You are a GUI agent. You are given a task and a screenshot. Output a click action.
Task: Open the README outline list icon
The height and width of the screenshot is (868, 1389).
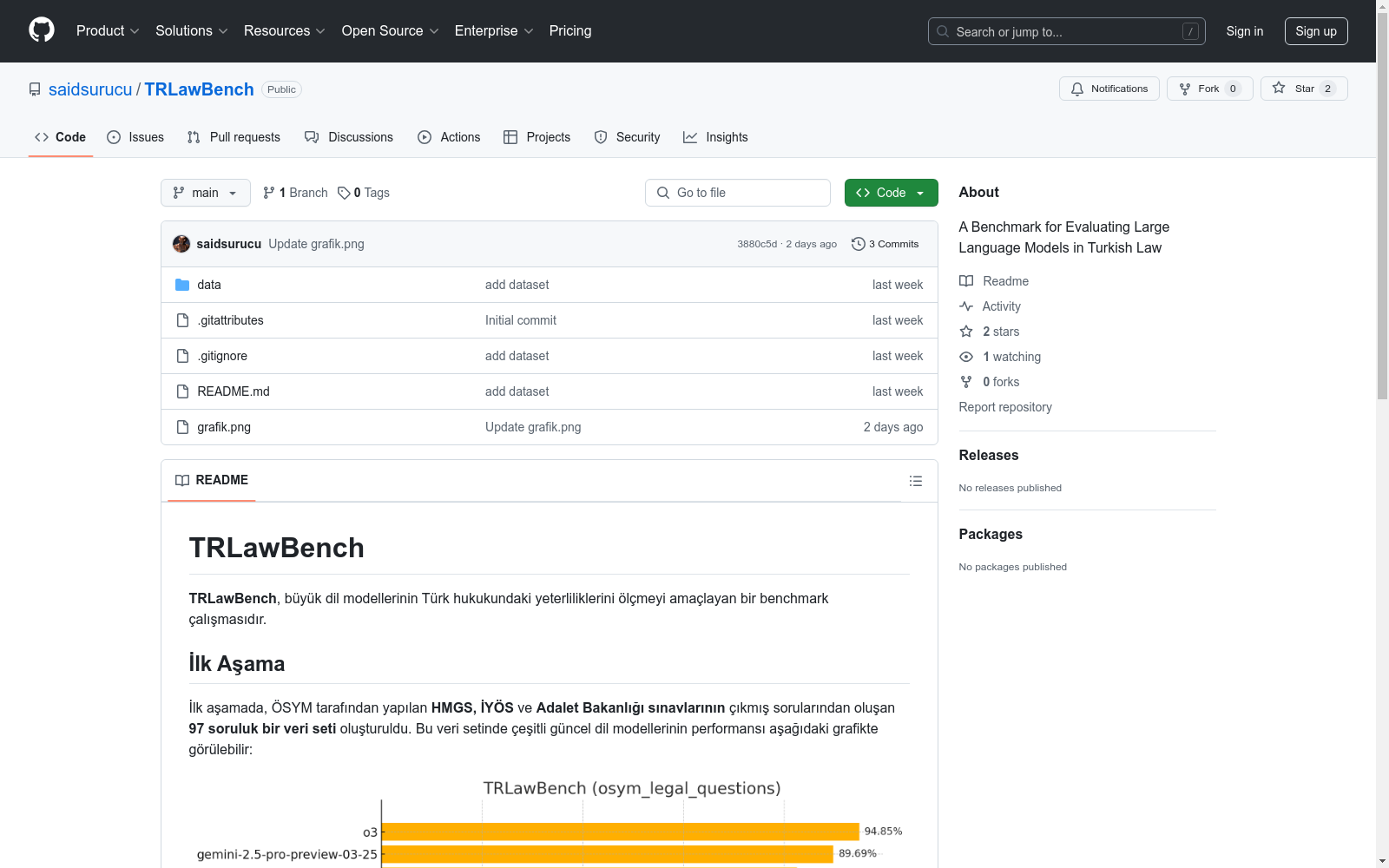(916, 481)
